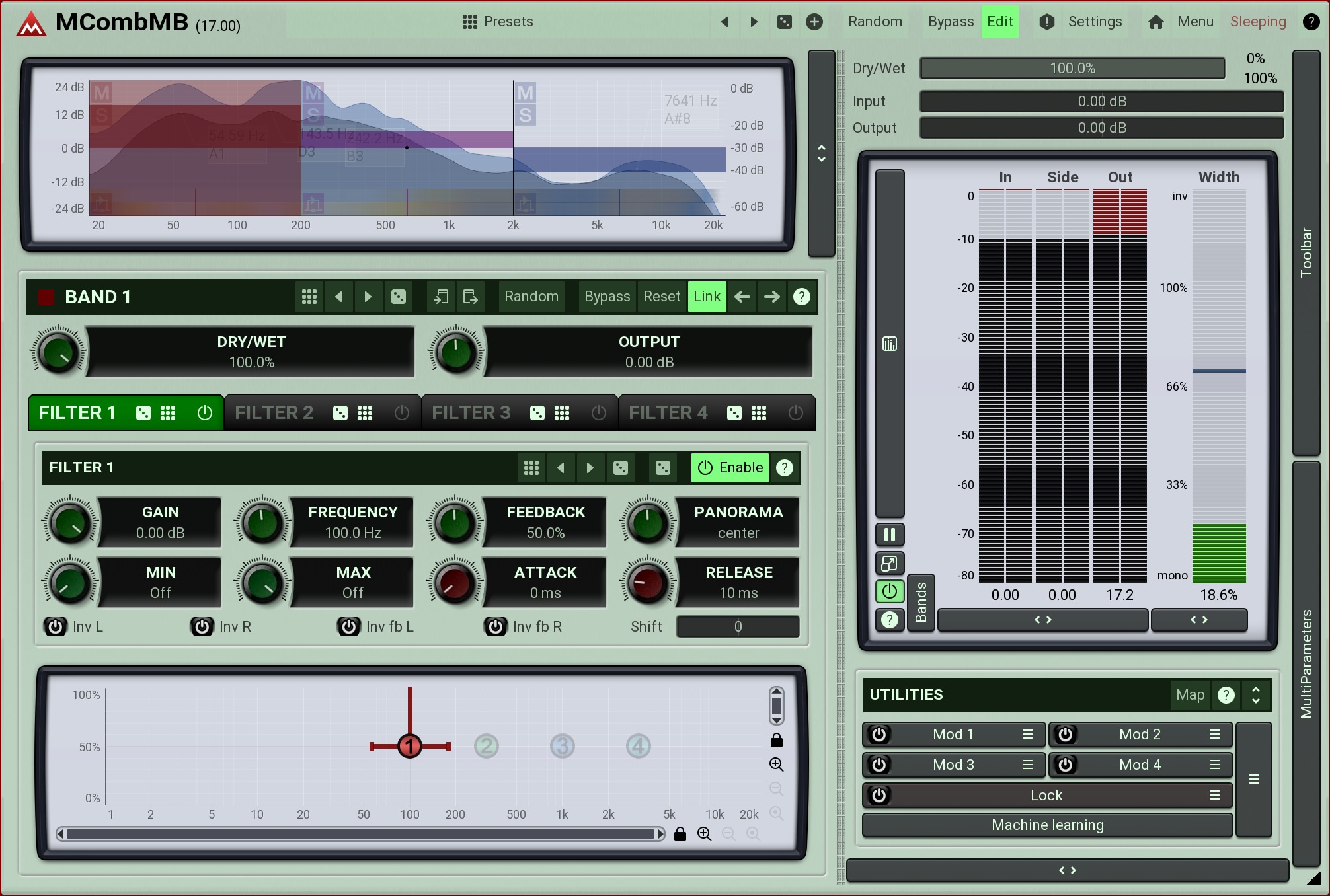
Task: Click the randomize dice icon in top toolbar
Action: [785, 22]
